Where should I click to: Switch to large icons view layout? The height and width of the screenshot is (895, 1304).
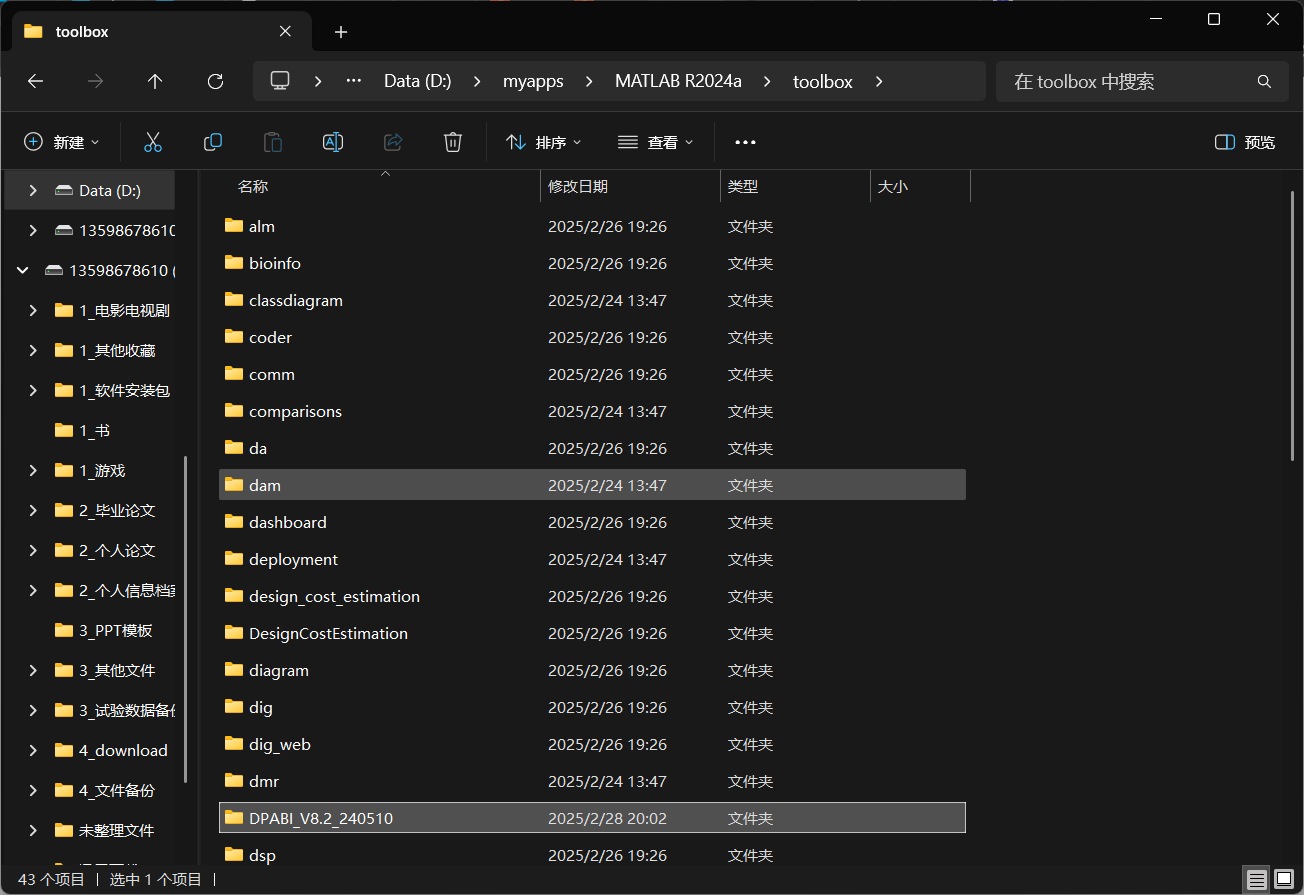click(1284, 880)
